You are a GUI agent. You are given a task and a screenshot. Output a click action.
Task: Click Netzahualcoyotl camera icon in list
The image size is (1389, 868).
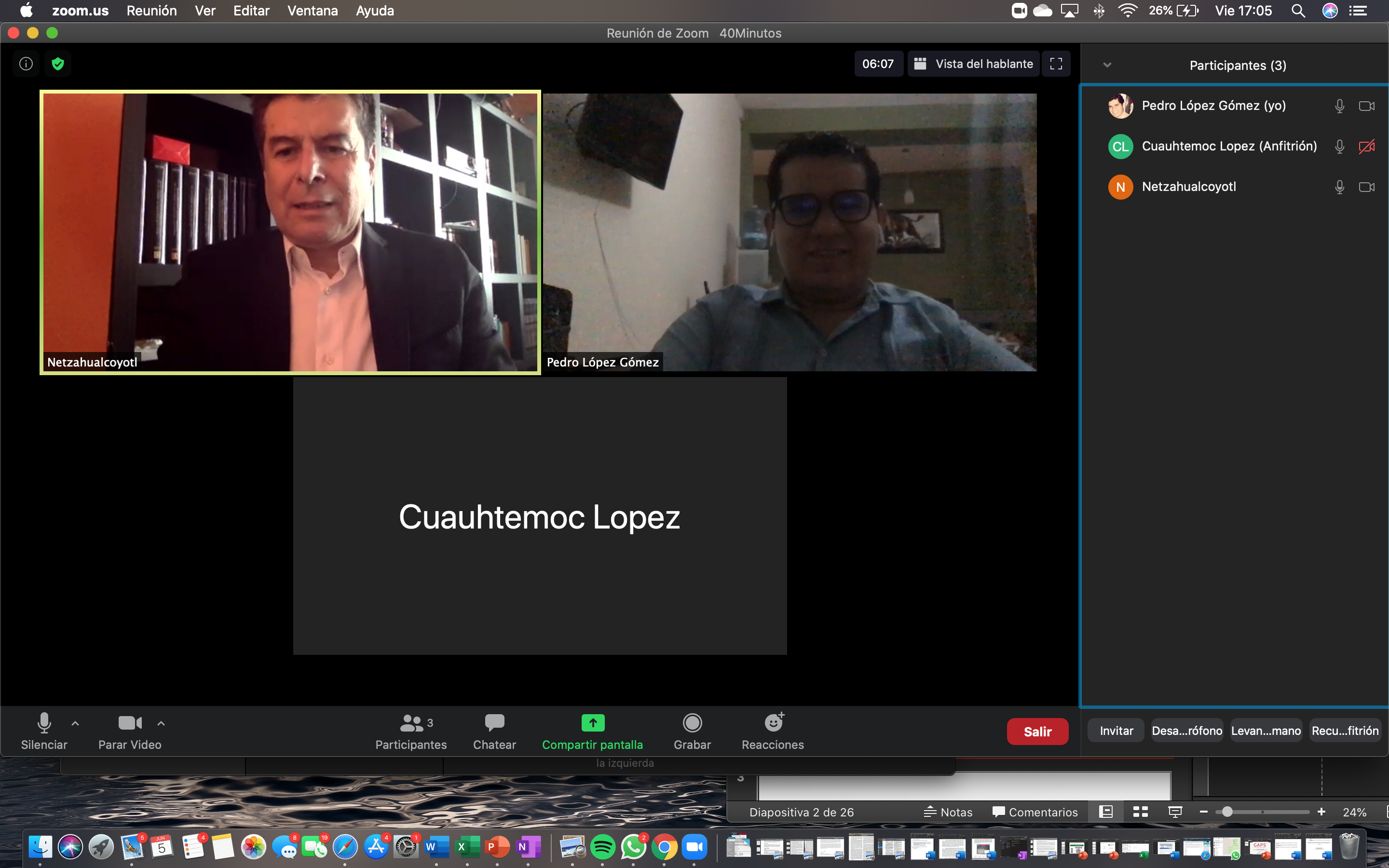pos(1367,187)
